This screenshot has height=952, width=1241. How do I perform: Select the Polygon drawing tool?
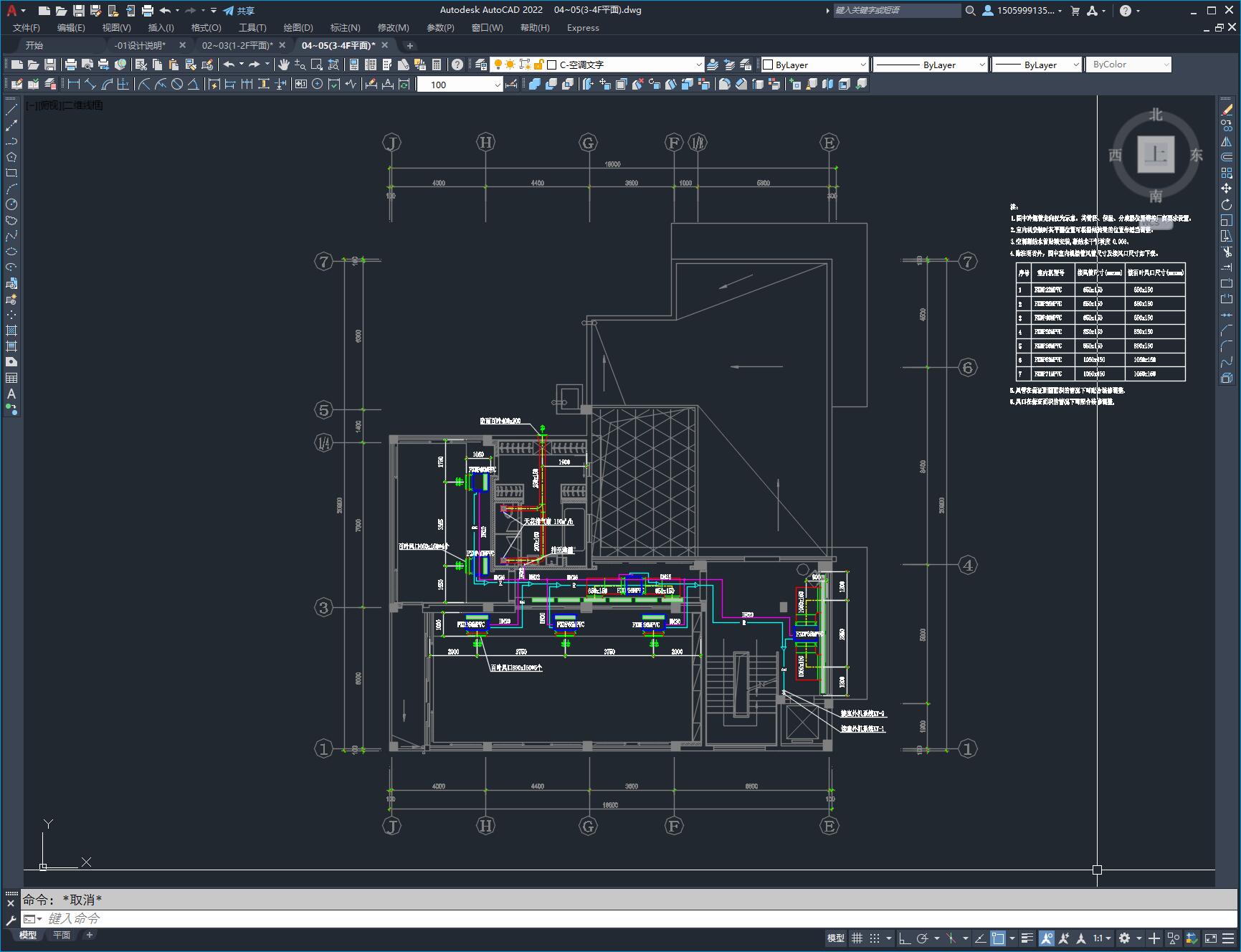pos(11,157)
